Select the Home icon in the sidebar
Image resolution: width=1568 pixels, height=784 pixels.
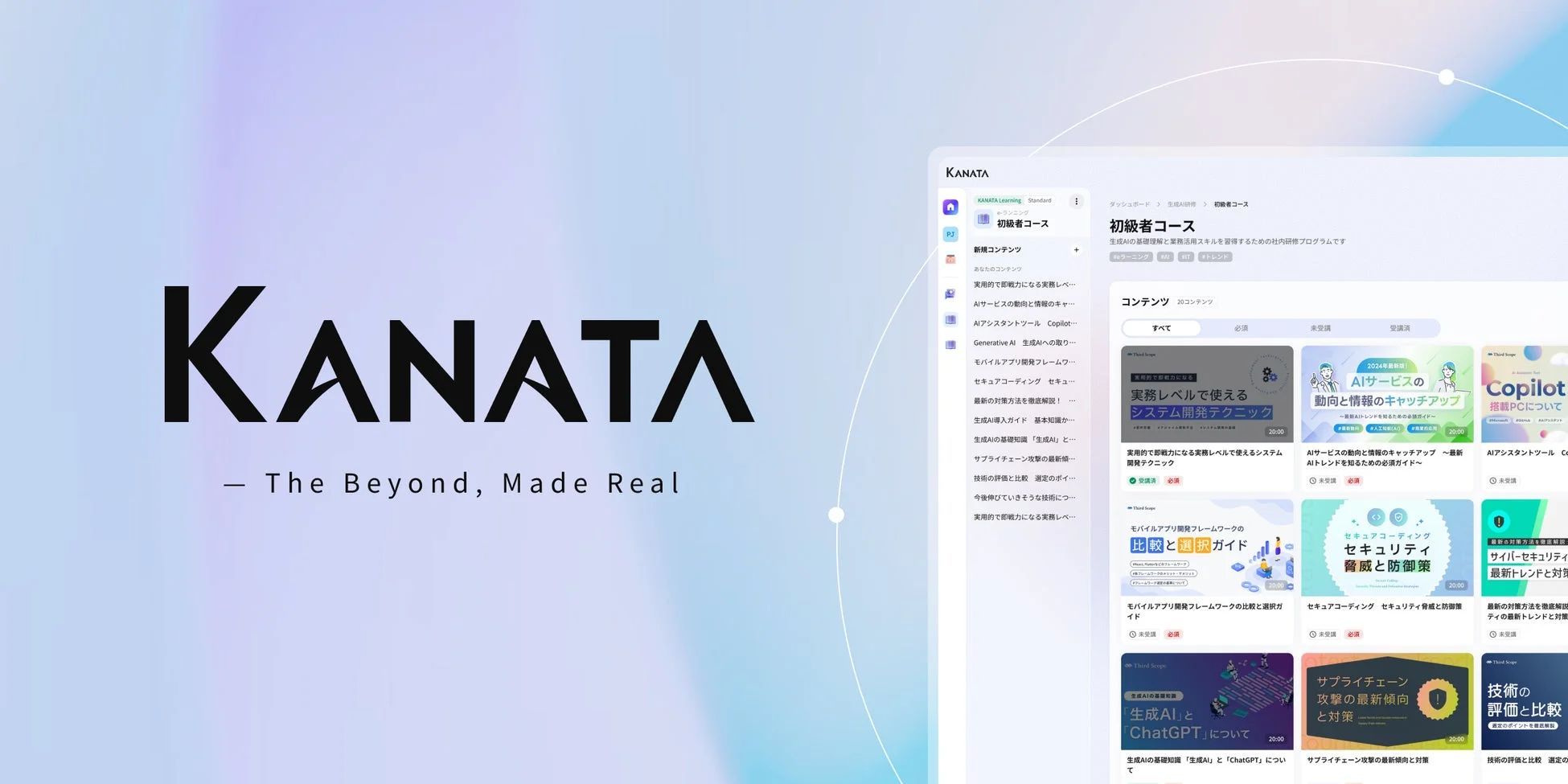coord(950,206)
